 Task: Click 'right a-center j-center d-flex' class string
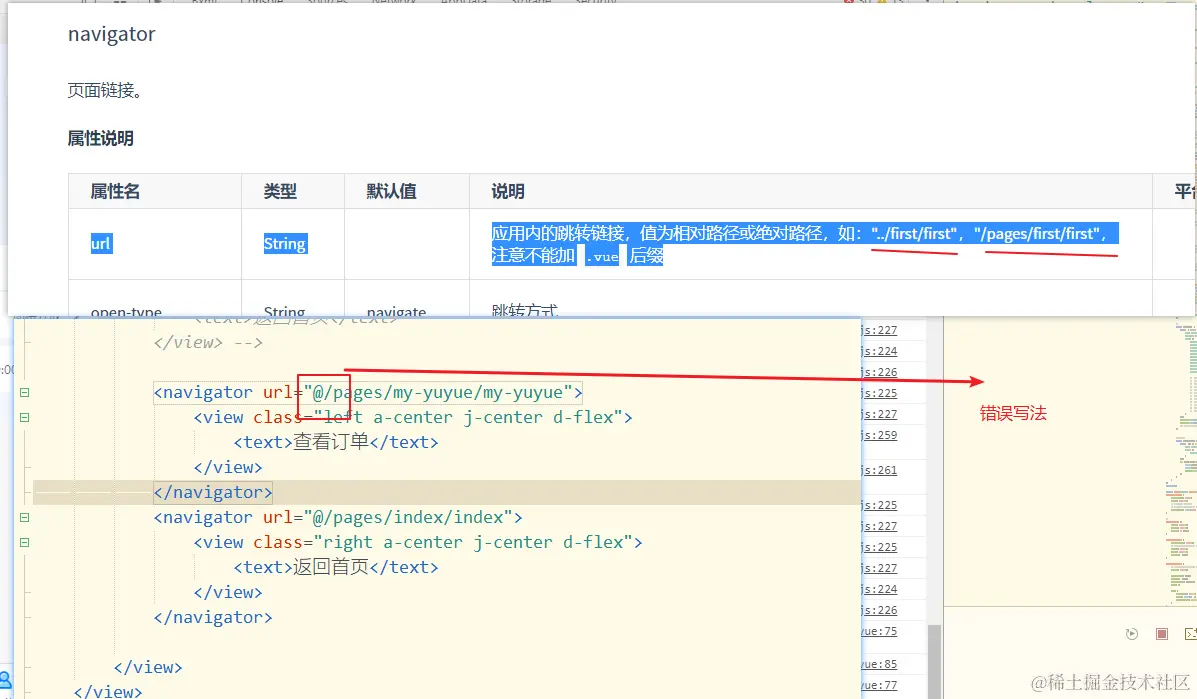pos(473,543)
